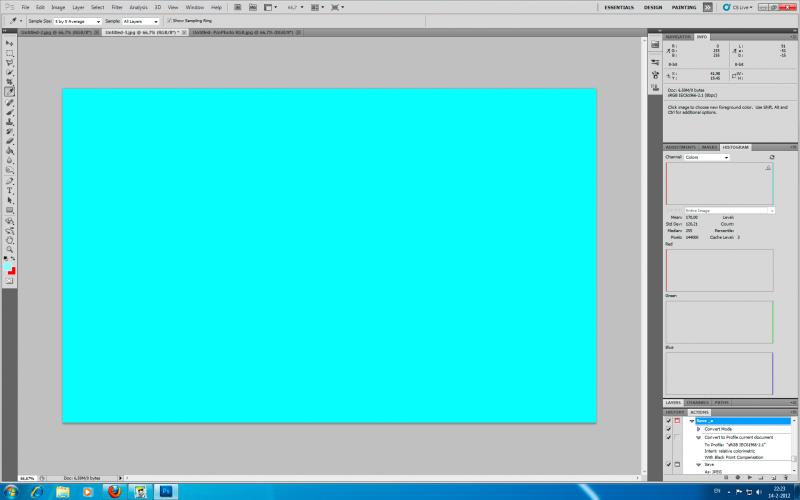
Task: Select the Path Selection tool
Action: (9, 201)
